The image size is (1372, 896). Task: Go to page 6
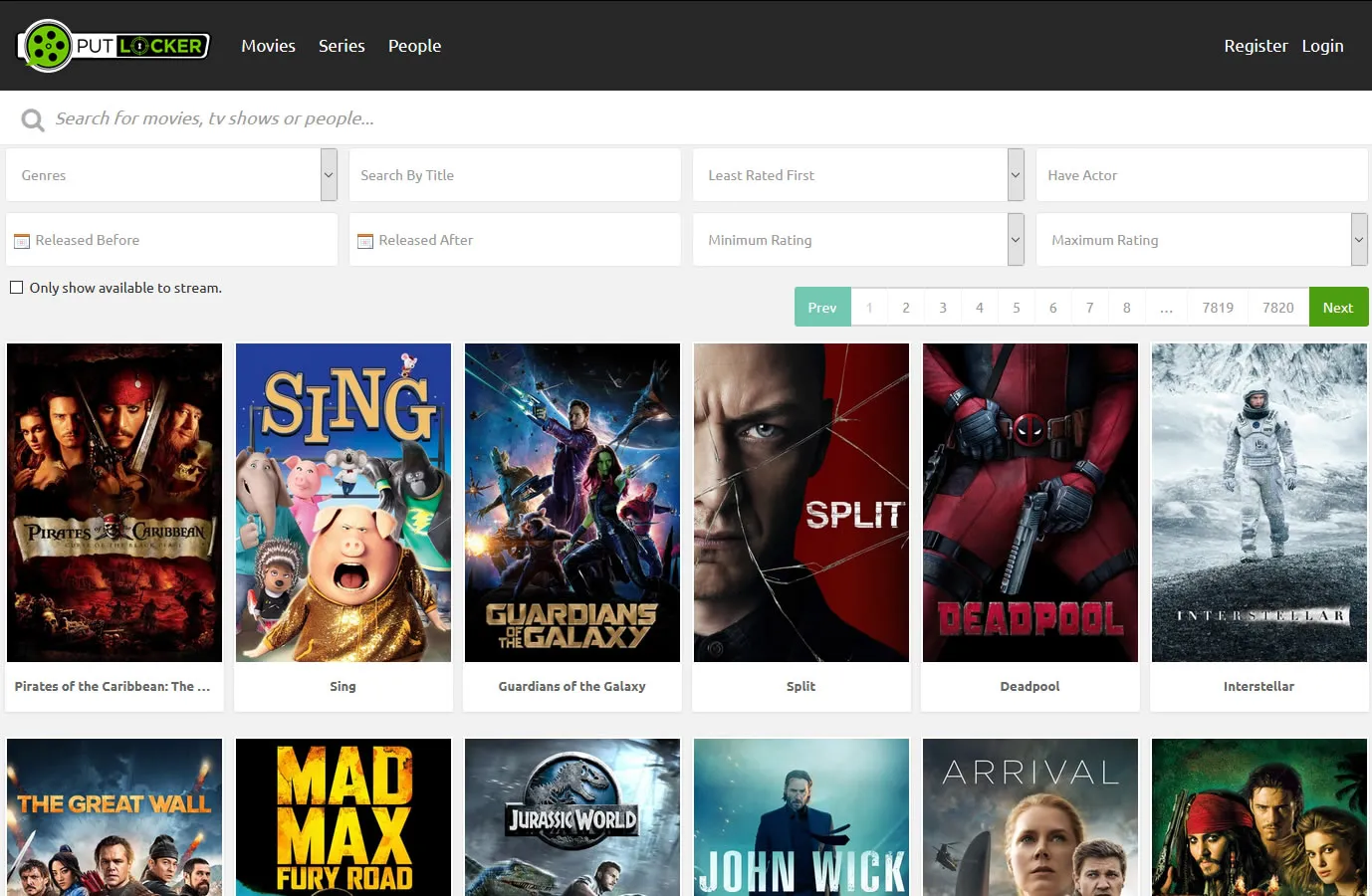pyautogui.click(x=1053, y=307)
